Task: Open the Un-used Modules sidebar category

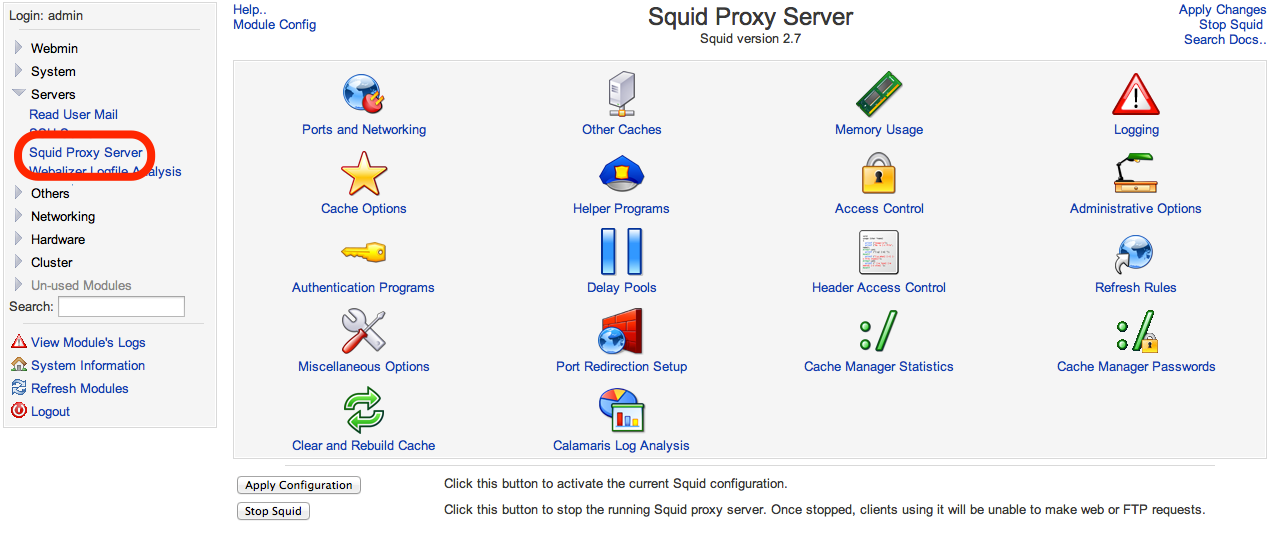Action: [x=81, y=285]
